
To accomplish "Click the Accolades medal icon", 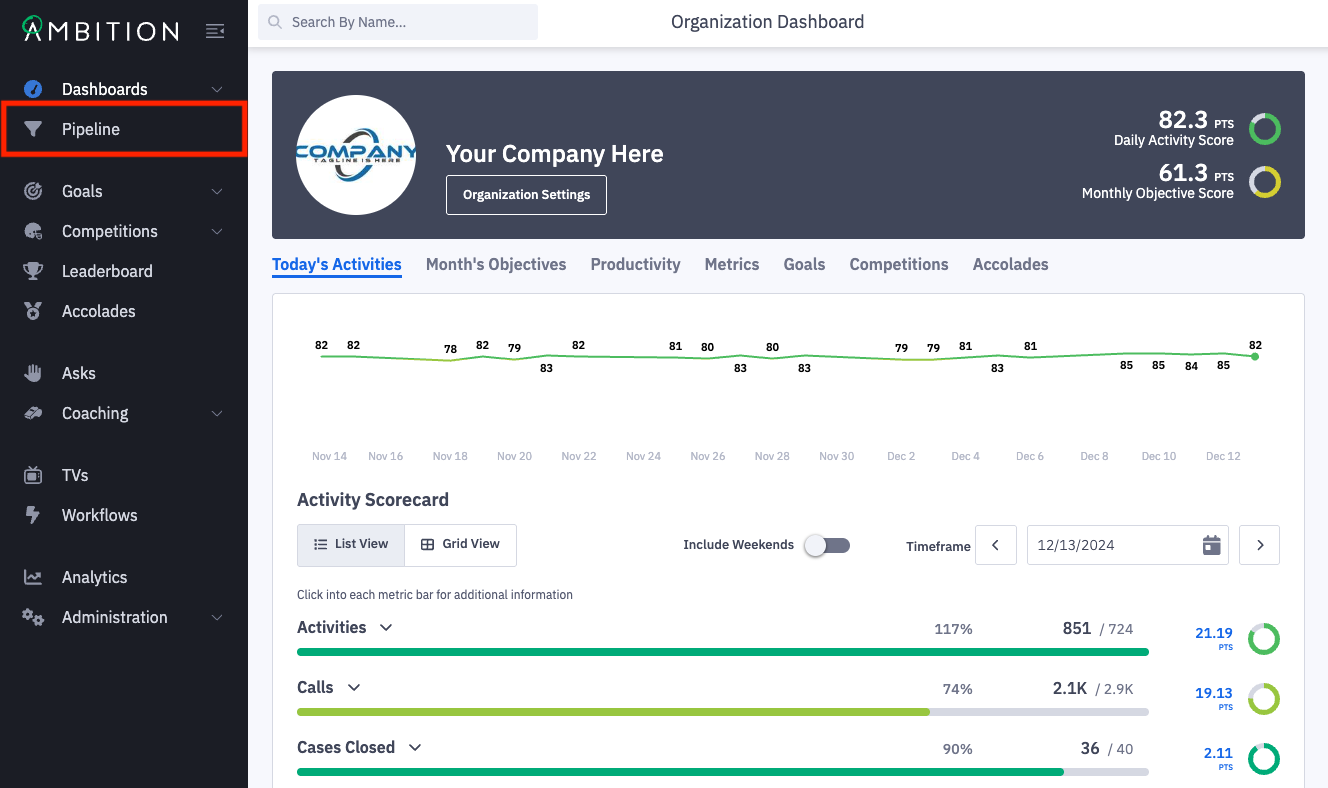I will (33, 311).
